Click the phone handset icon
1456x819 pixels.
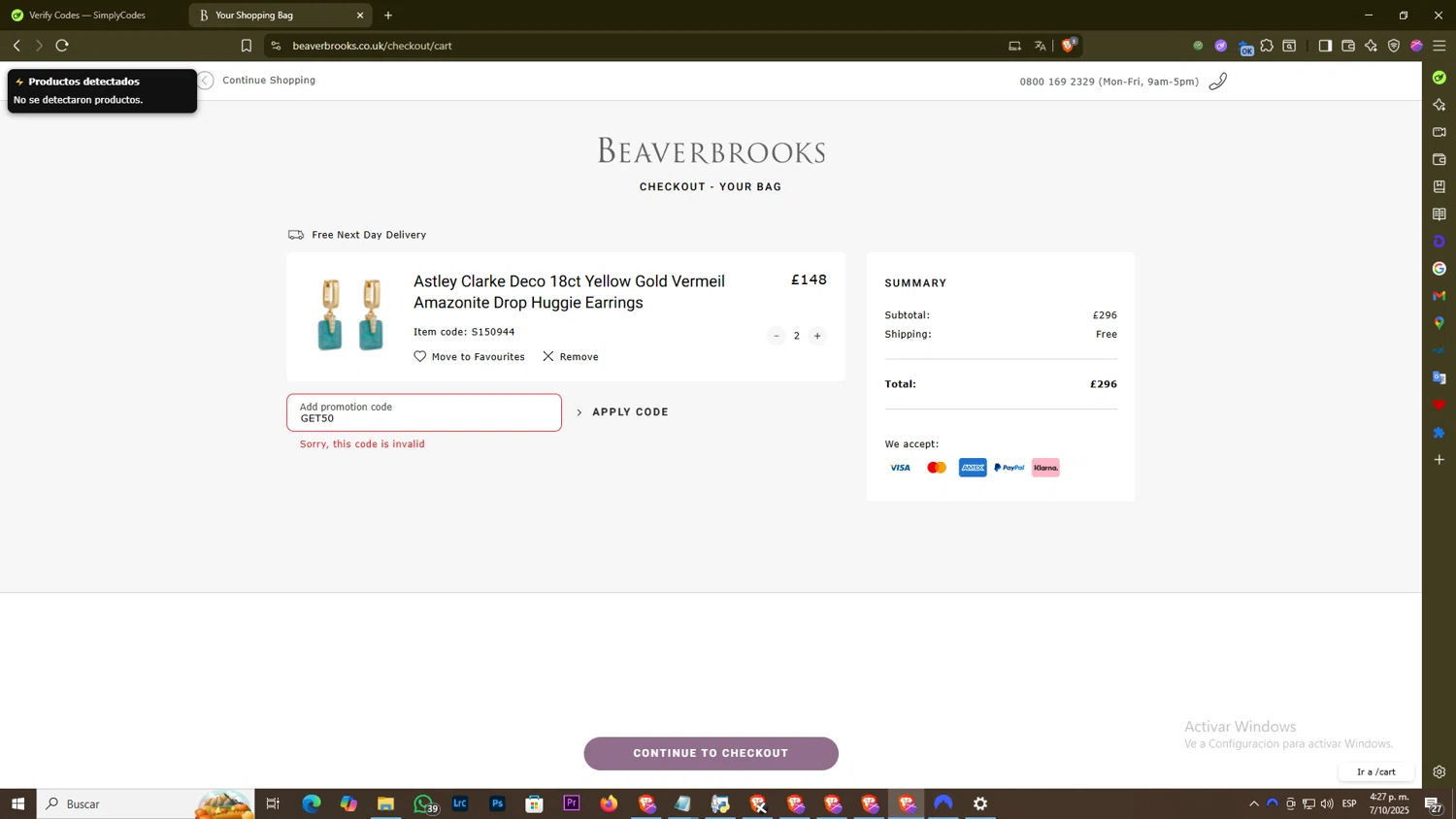pyautogui.click(x=1218, y=82)
